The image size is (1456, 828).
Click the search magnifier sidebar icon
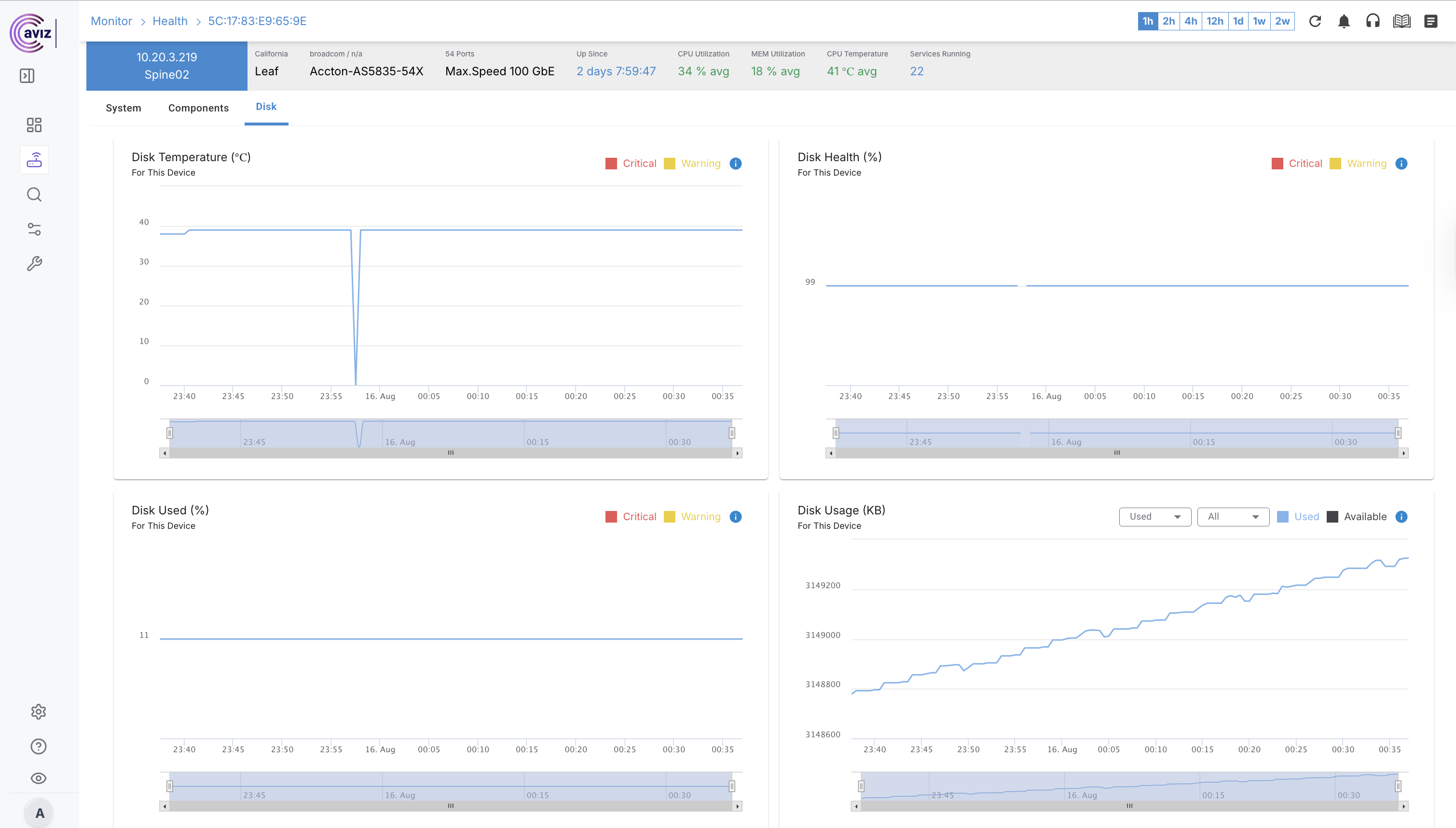click(34, 194)
